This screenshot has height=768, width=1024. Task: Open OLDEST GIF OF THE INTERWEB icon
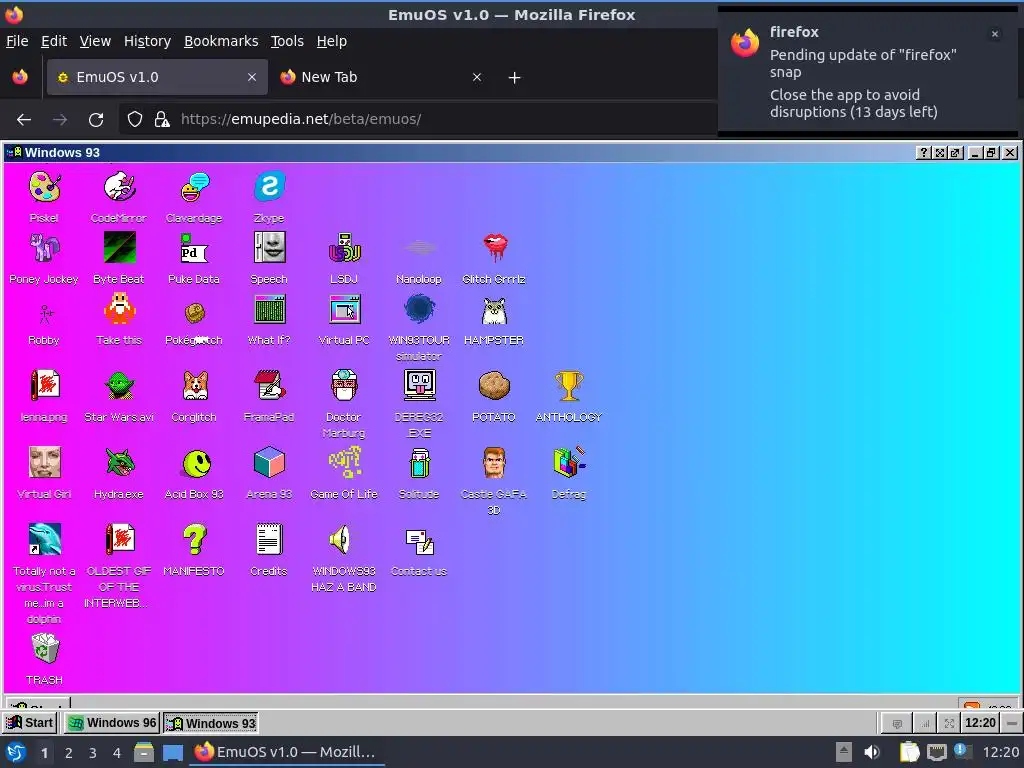coord(119,540)
